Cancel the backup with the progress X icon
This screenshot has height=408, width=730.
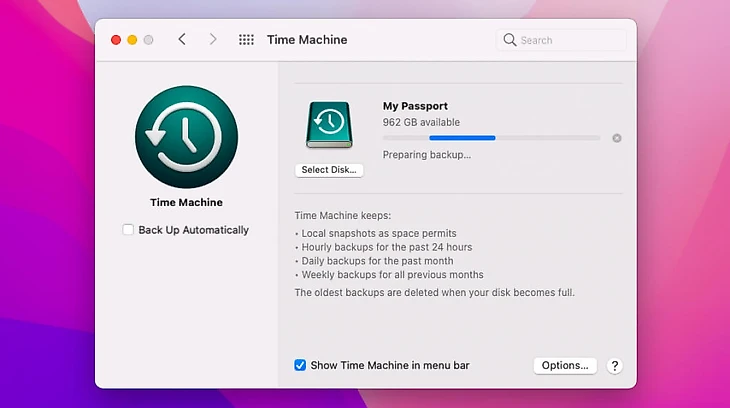pos(617,138)
